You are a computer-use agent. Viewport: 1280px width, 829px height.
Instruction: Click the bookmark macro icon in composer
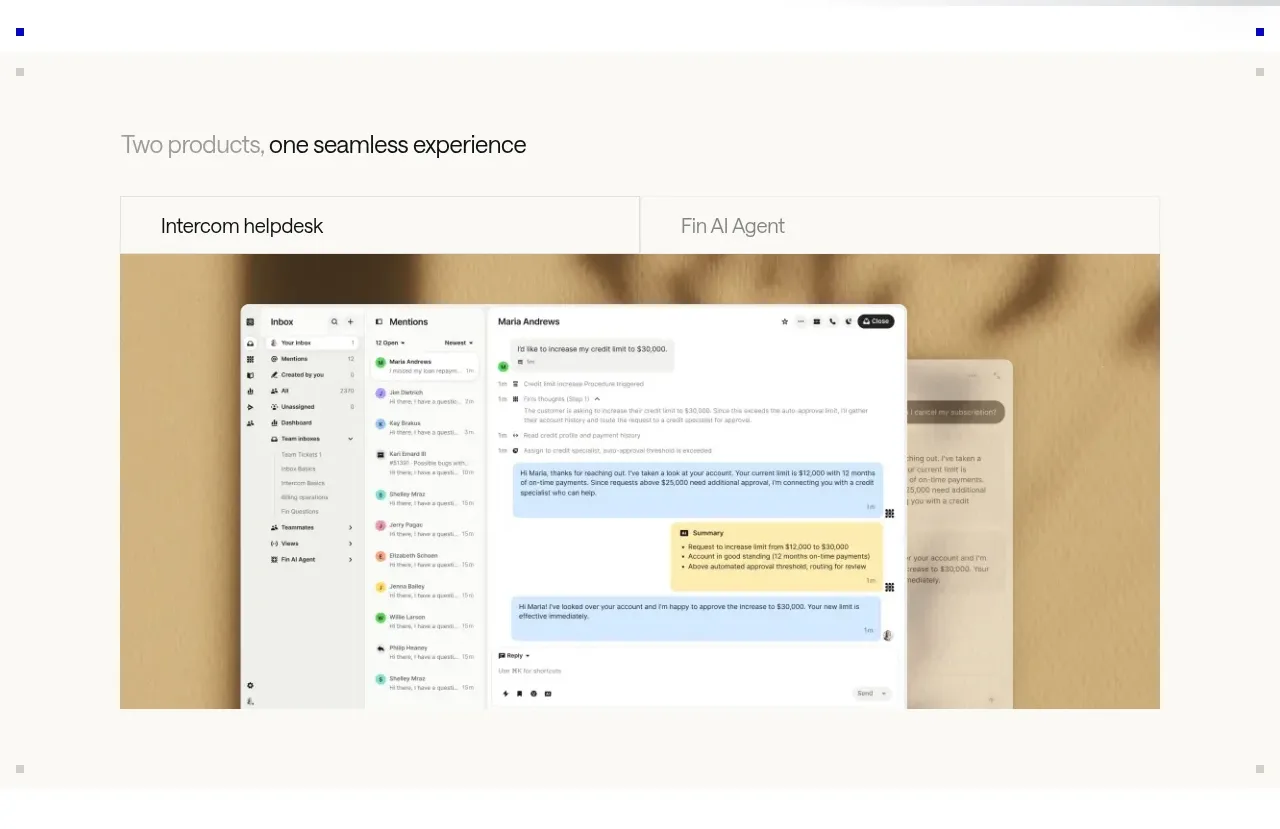point(519,693)
